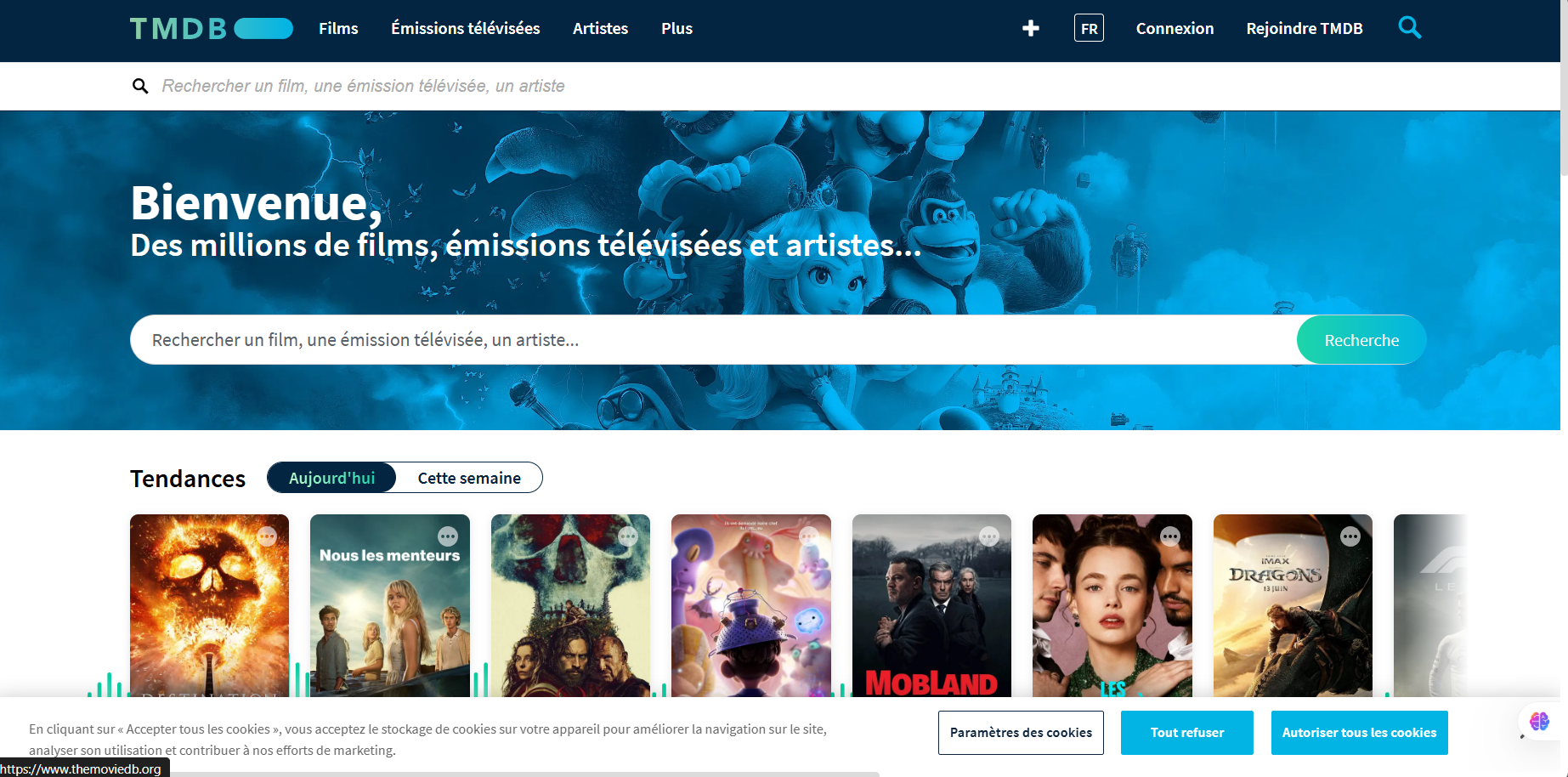Open the skull tree movie poster

[570, 605]
